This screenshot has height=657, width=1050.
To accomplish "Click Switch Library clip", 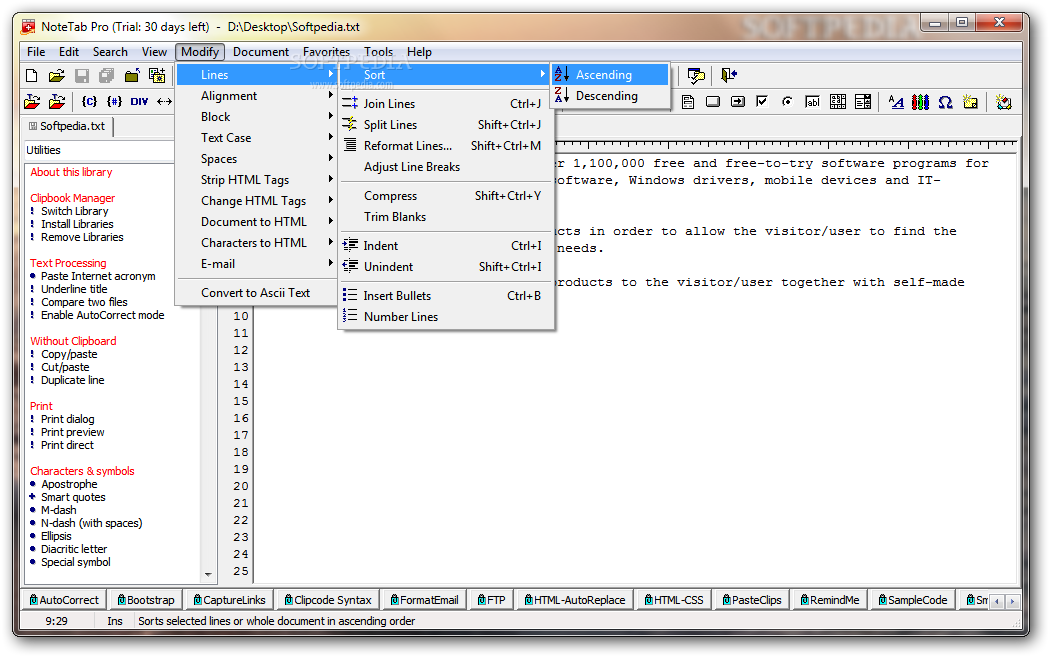I will tap(74, 211).
